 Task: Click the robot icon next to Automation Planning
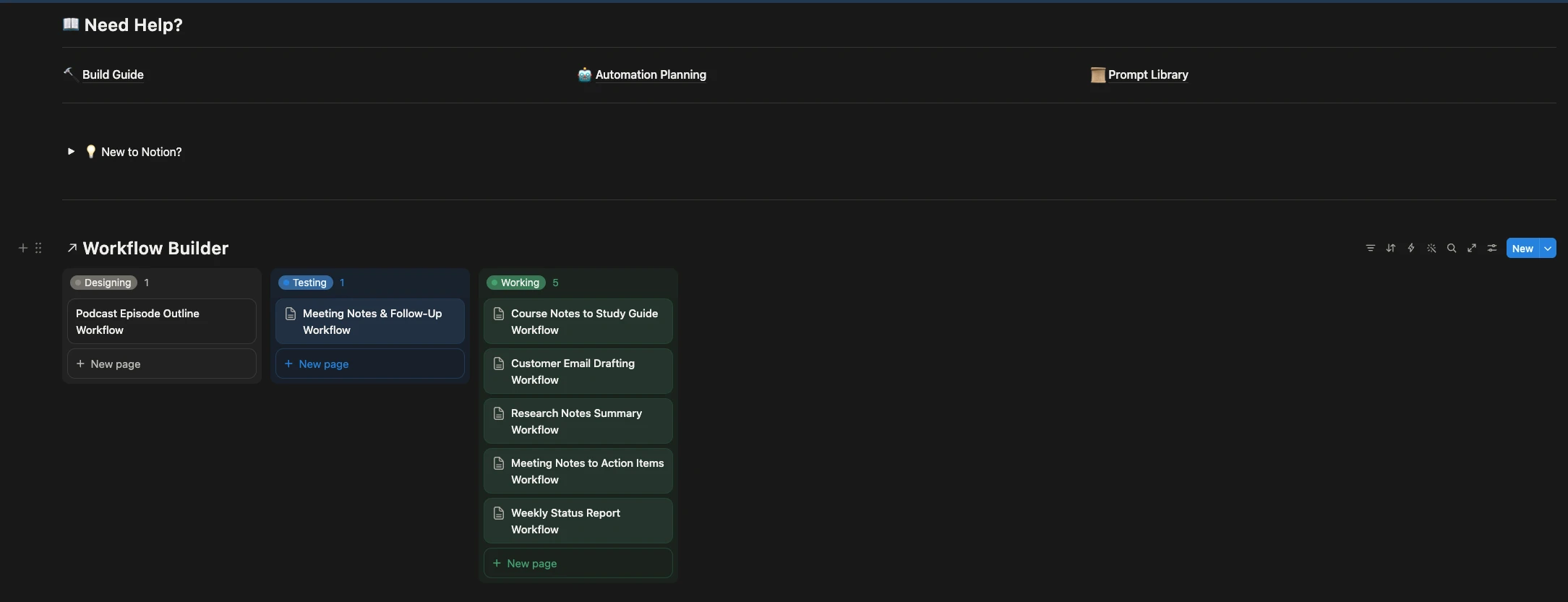tap(584, 74)
